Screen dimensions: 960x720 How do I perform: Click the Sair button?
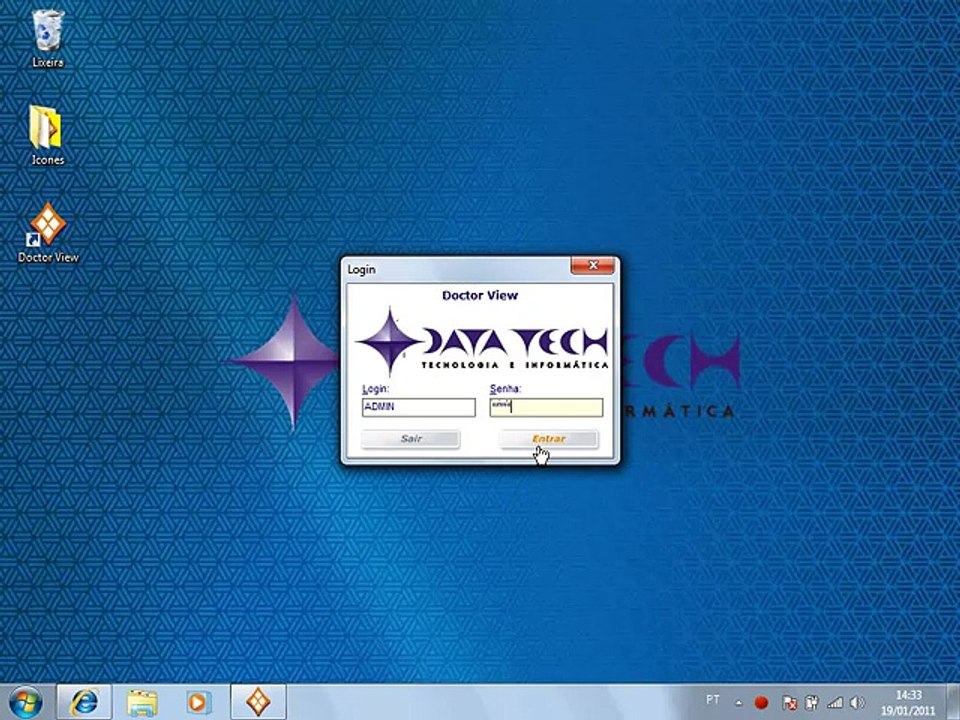click(411, 439)
